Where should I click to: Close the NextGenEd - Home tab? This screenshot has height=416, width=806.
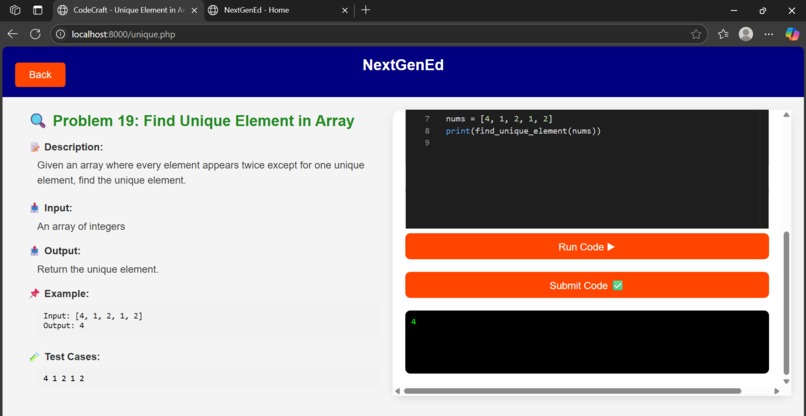345,10
